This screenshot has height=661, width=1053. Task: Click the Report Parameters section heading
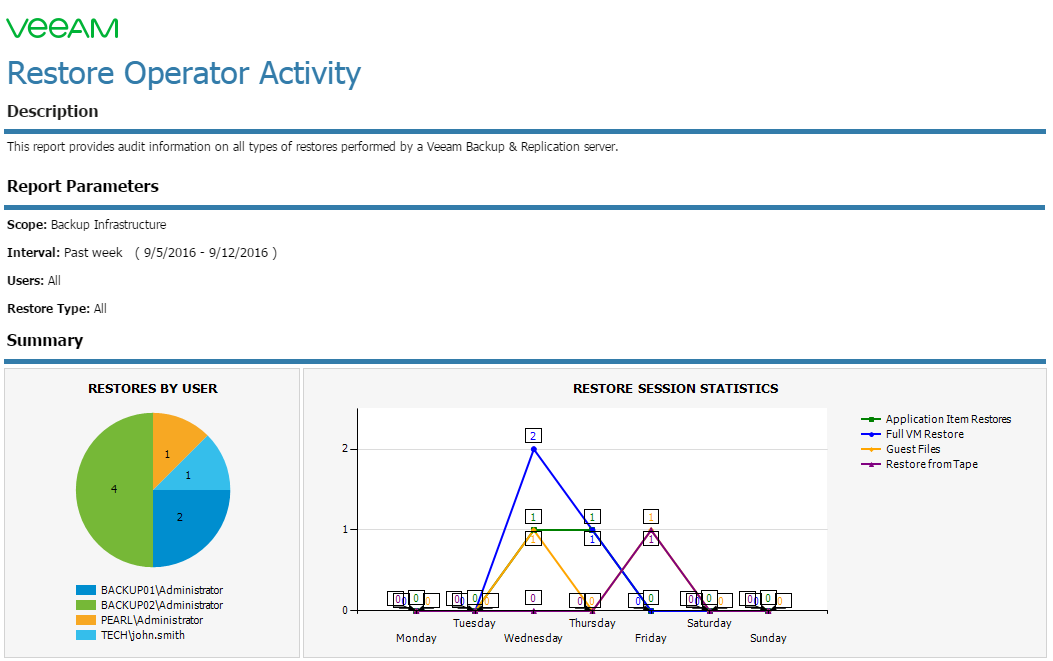tap(83, 186)
